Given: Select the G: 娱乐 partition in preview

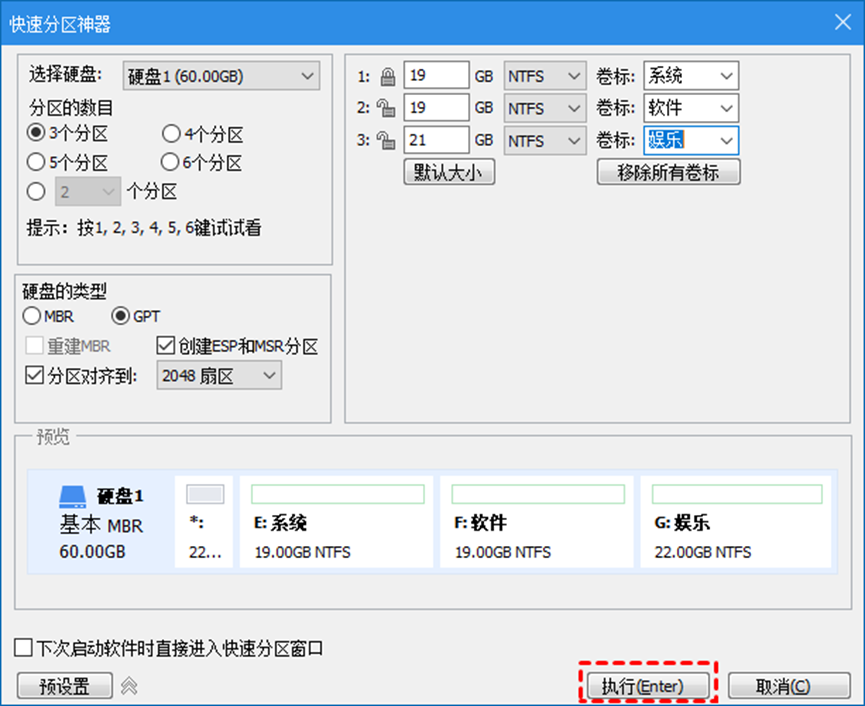Looking at the screenshot, I should point(736,522).
